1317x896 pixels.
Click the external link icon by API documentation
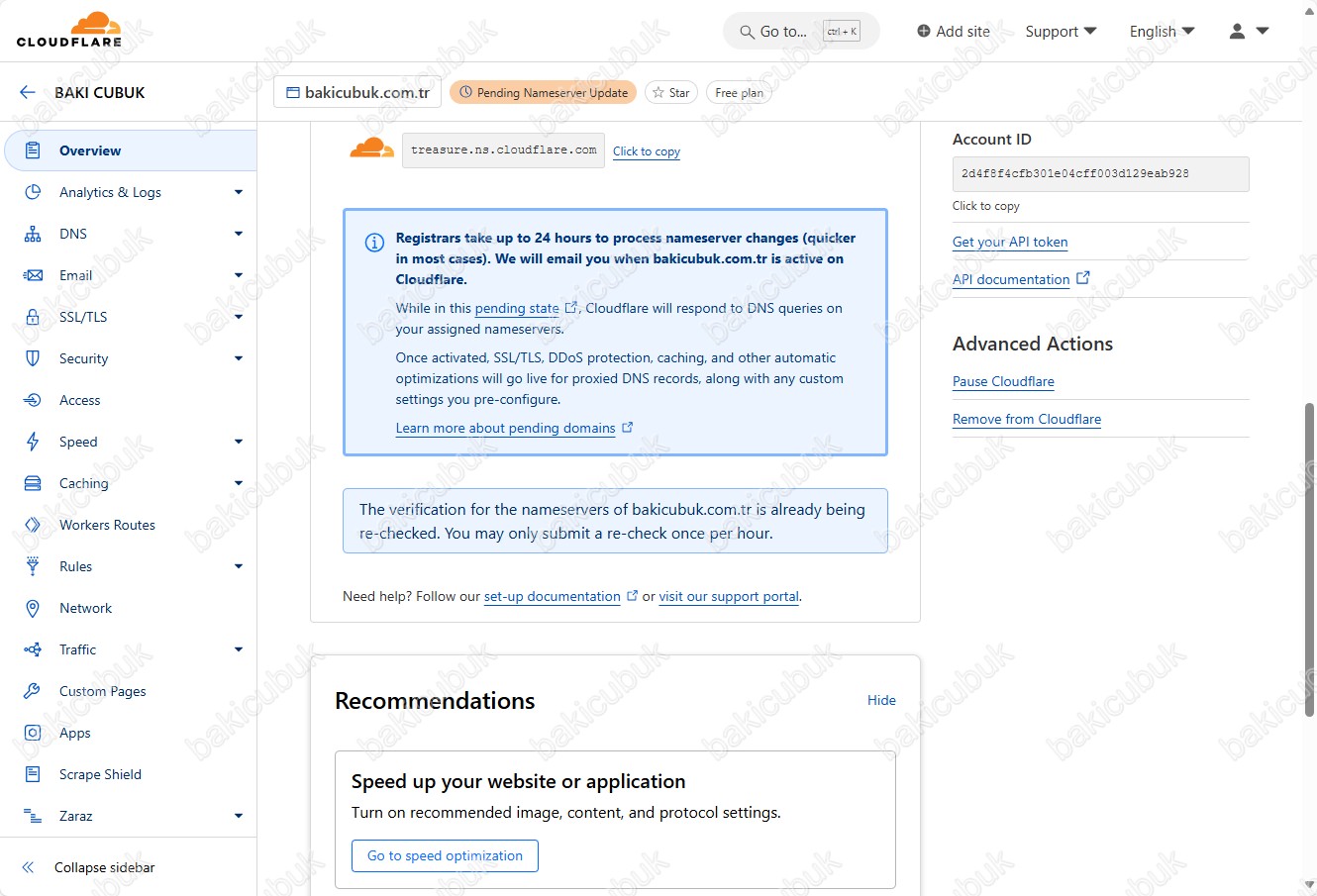coord(1083,278)
